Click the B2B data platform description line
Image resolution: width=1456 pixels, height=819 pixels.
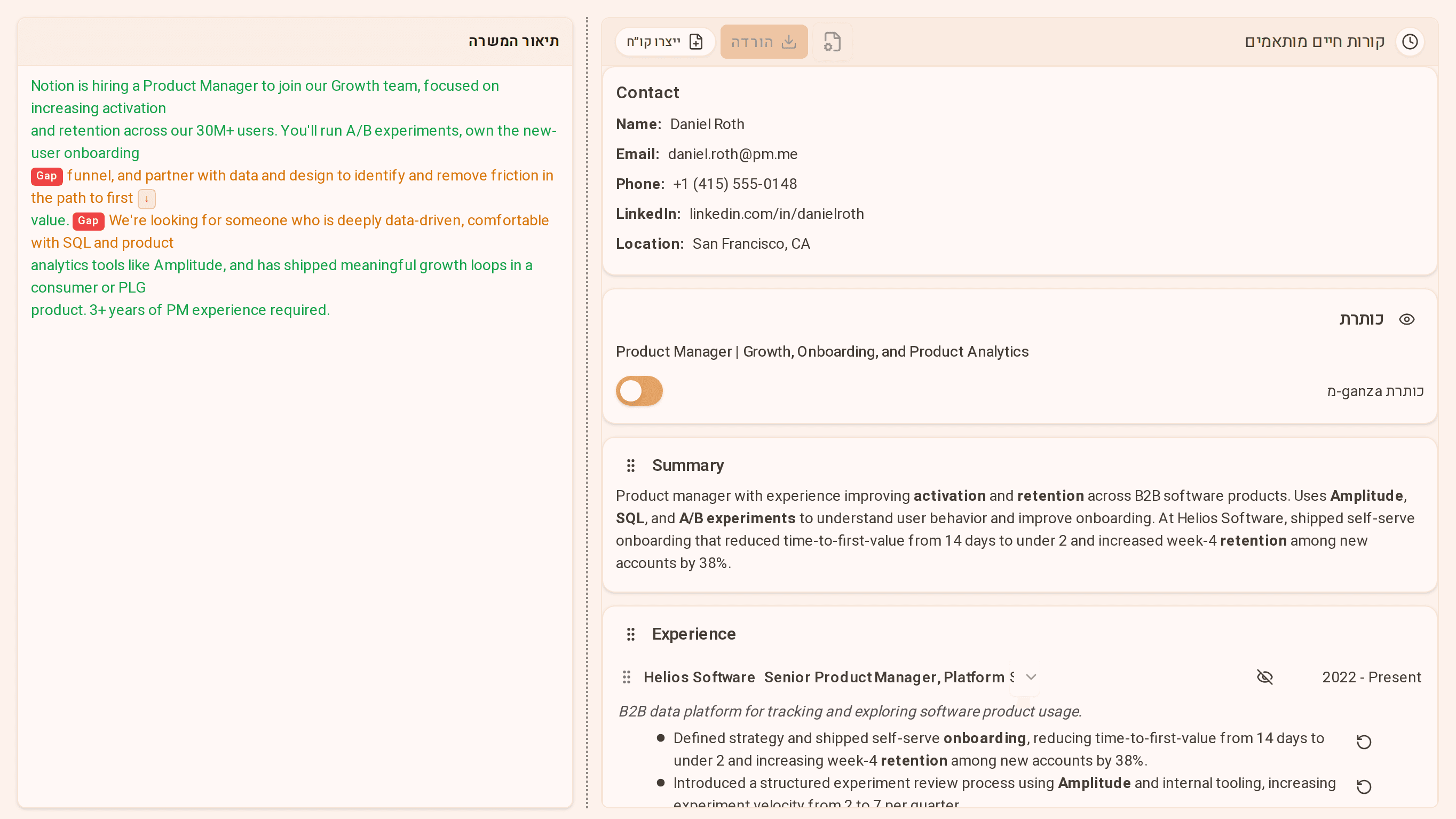point(850,711)
